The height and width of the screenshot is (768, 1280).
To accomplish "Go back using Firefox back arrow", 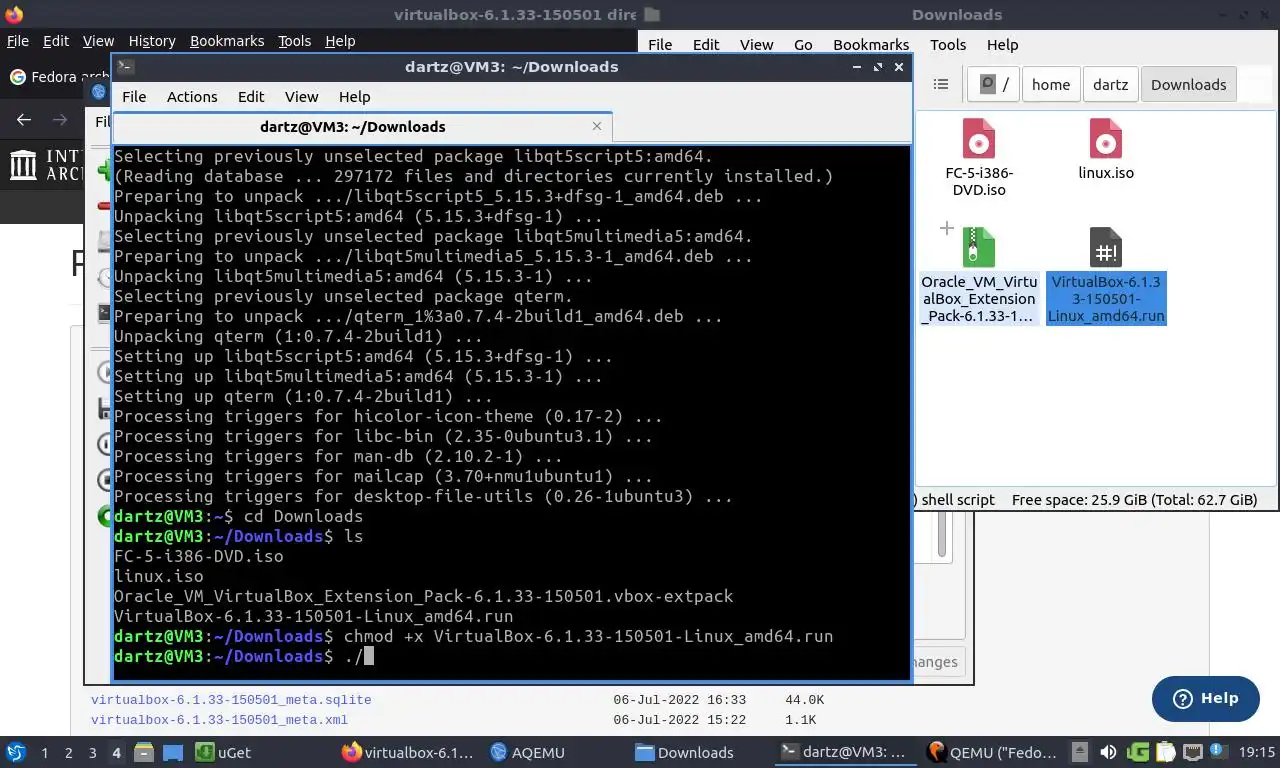I will (24, 119).
